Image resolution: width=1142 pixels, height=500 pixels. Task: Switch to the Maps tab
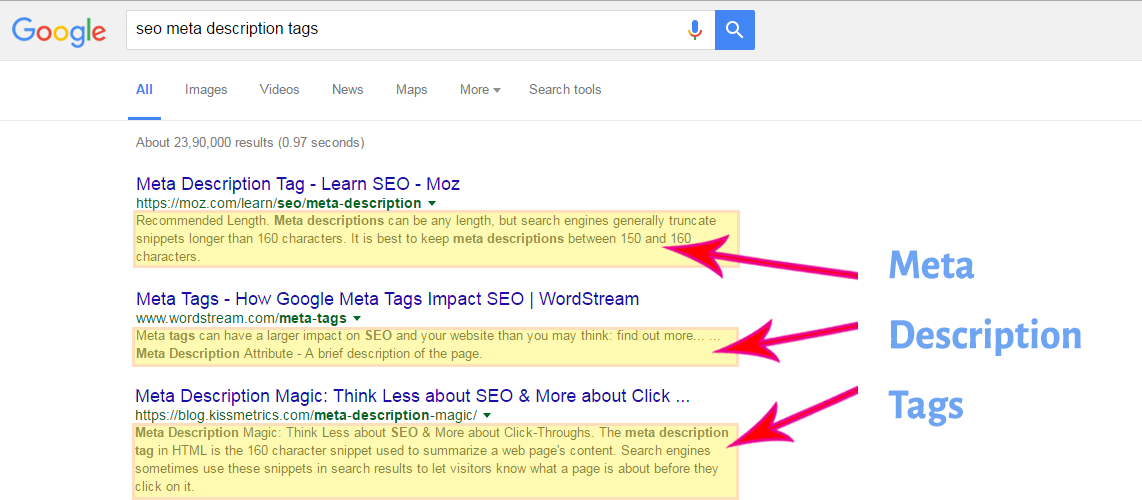click(411, 90)
